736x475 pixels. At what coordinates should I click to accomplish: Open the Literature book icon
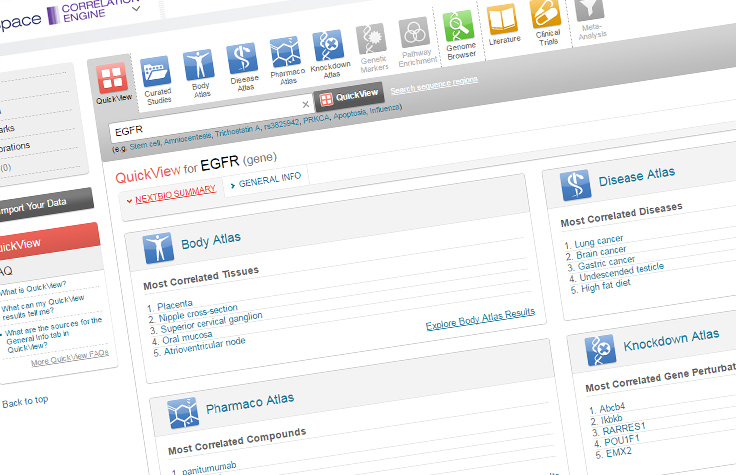(503, 21)
